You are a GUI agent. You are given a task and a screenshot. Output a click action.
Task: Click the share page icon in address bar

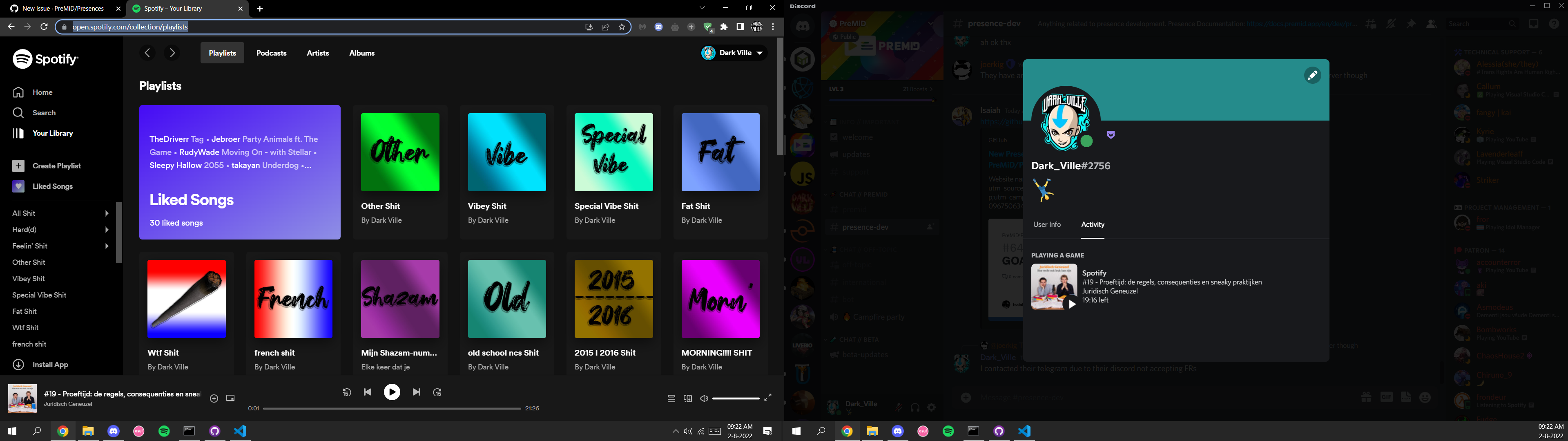coord(606,27)
